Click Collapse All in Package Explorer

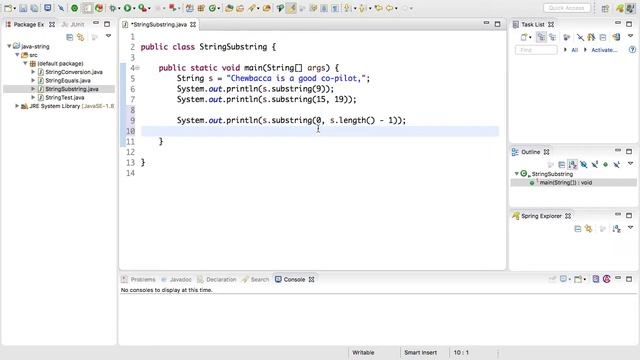pyautogui.click(x=69, y=38)
